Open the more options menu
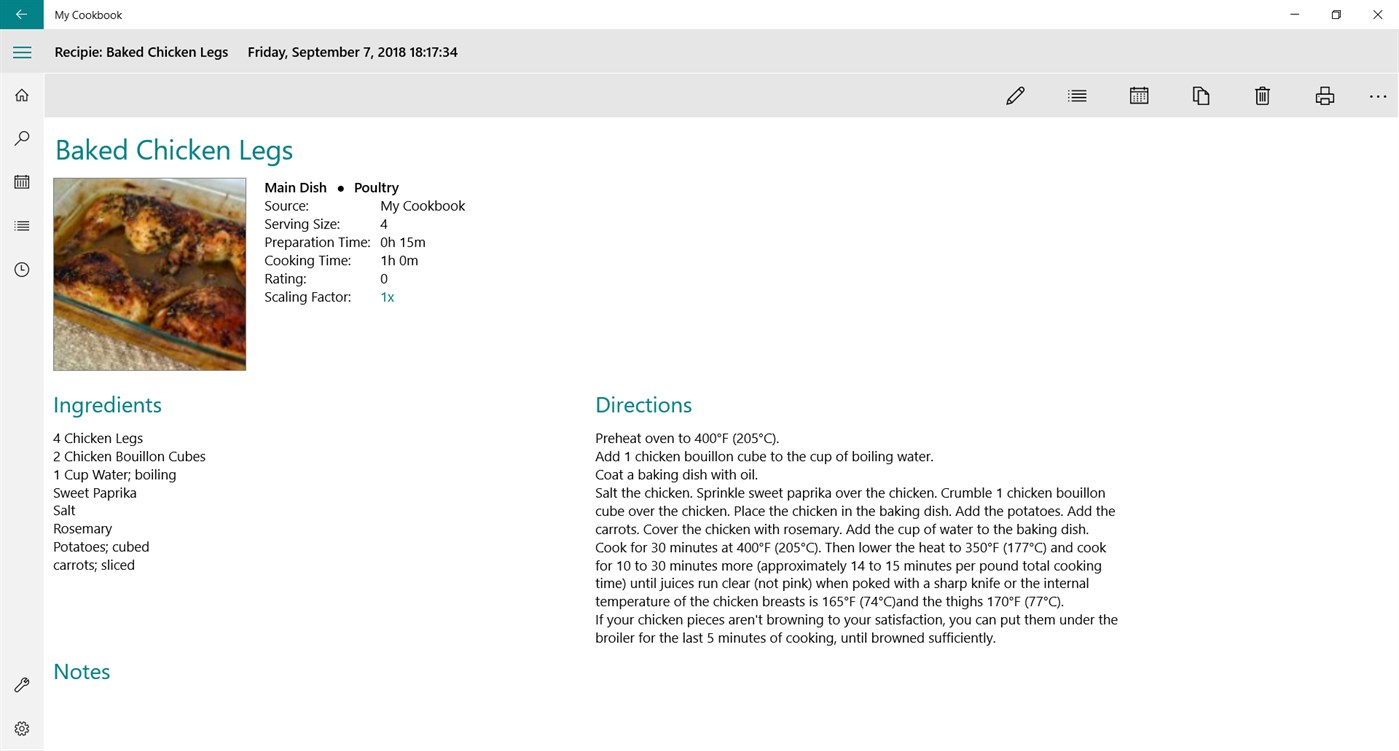 [1378, 95]
